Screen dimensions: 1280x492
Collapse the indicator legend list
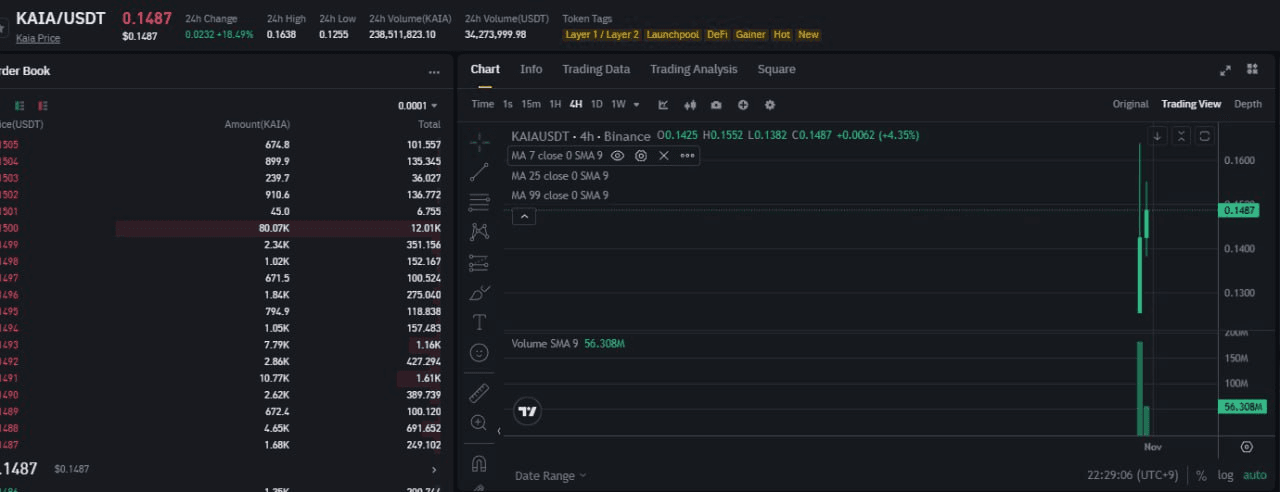tap(524, 216)
